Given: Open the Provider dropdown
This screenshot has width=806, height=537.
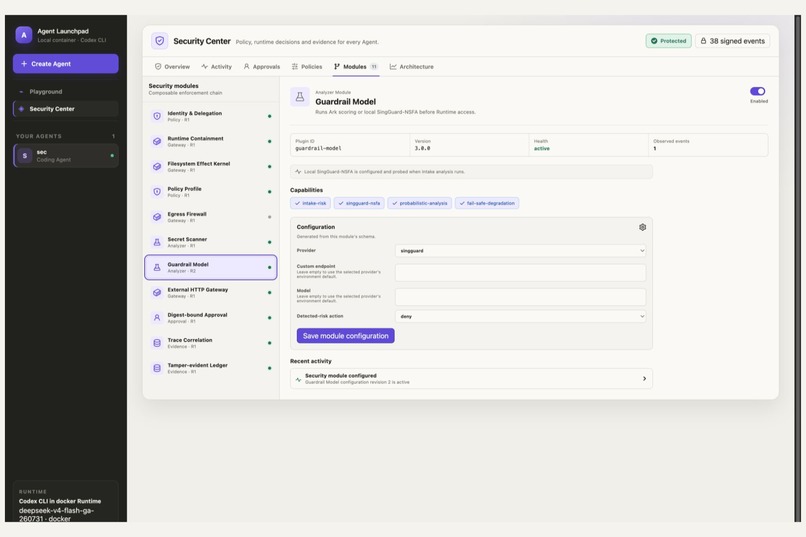Looking at the screenshot, I should [x=520, y=251].
